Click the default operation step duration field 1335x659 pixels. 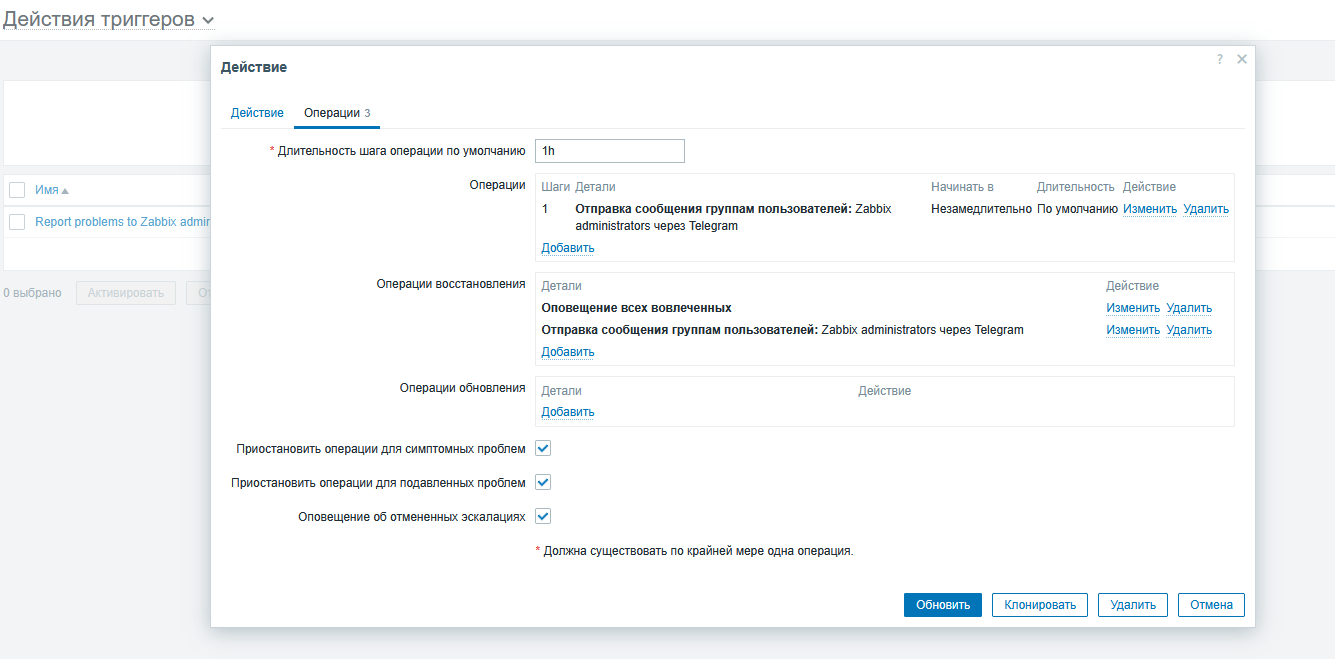click(610, 151)
